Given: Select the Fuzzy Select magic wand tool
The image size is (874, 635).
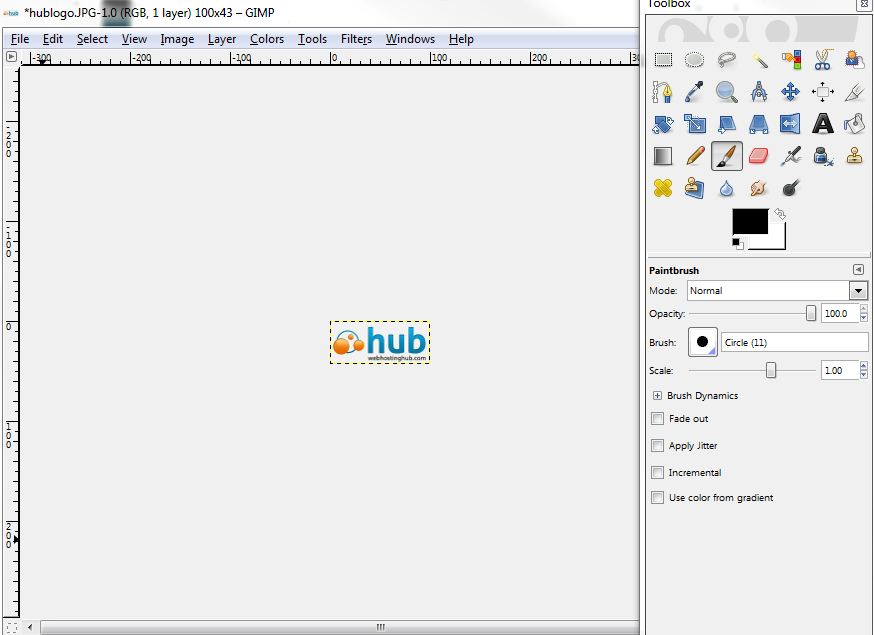Looking at the screenshot, I should pyautogui.click(x=759, y=60).
